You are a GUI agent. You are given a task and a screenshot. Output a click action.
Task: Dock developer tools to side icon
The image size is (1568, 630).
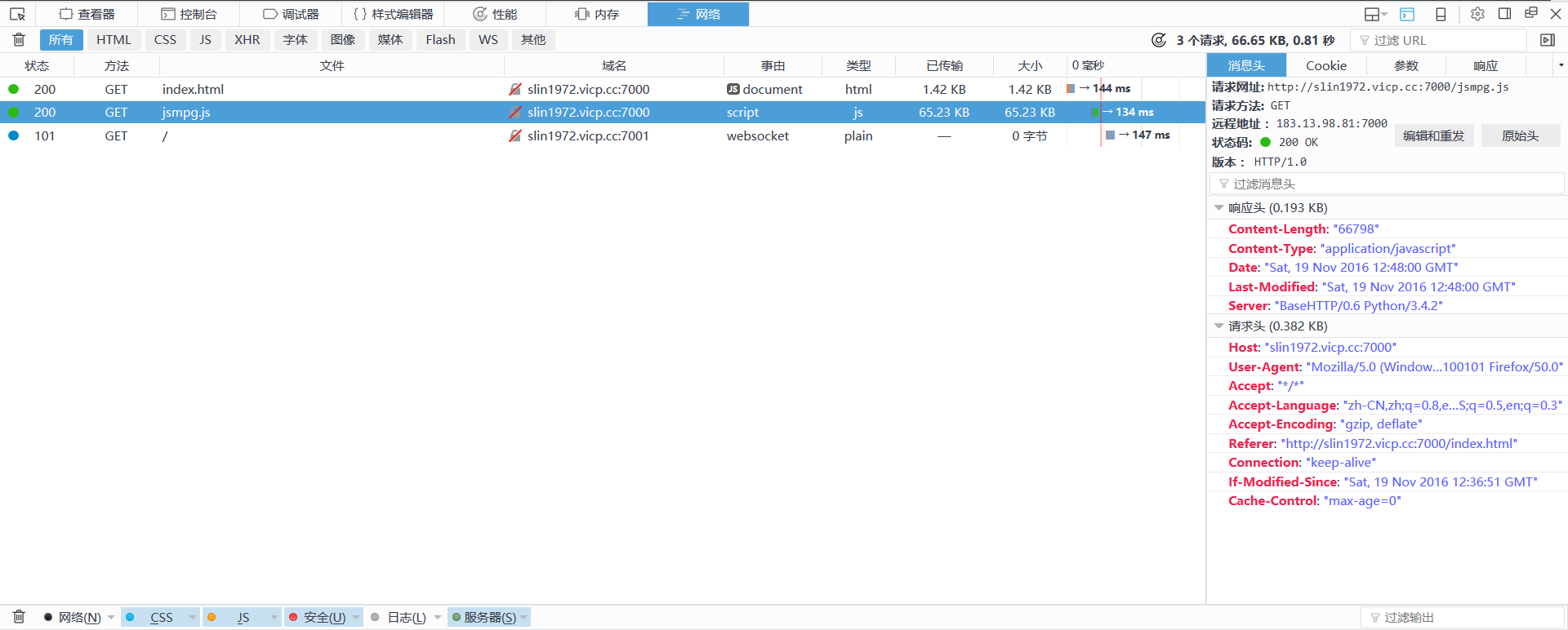1504,14
